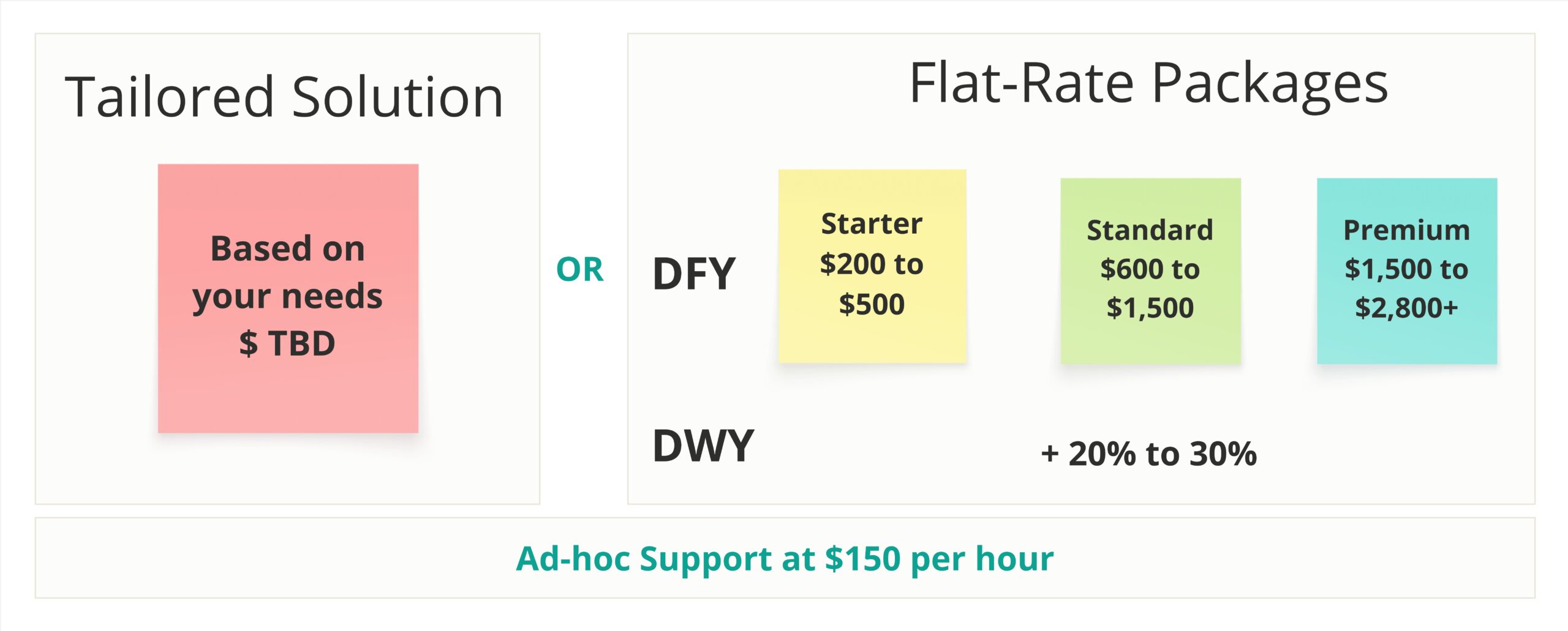Click the "$200 to $500" price
1568x631 pixels.
coord(872,284)
